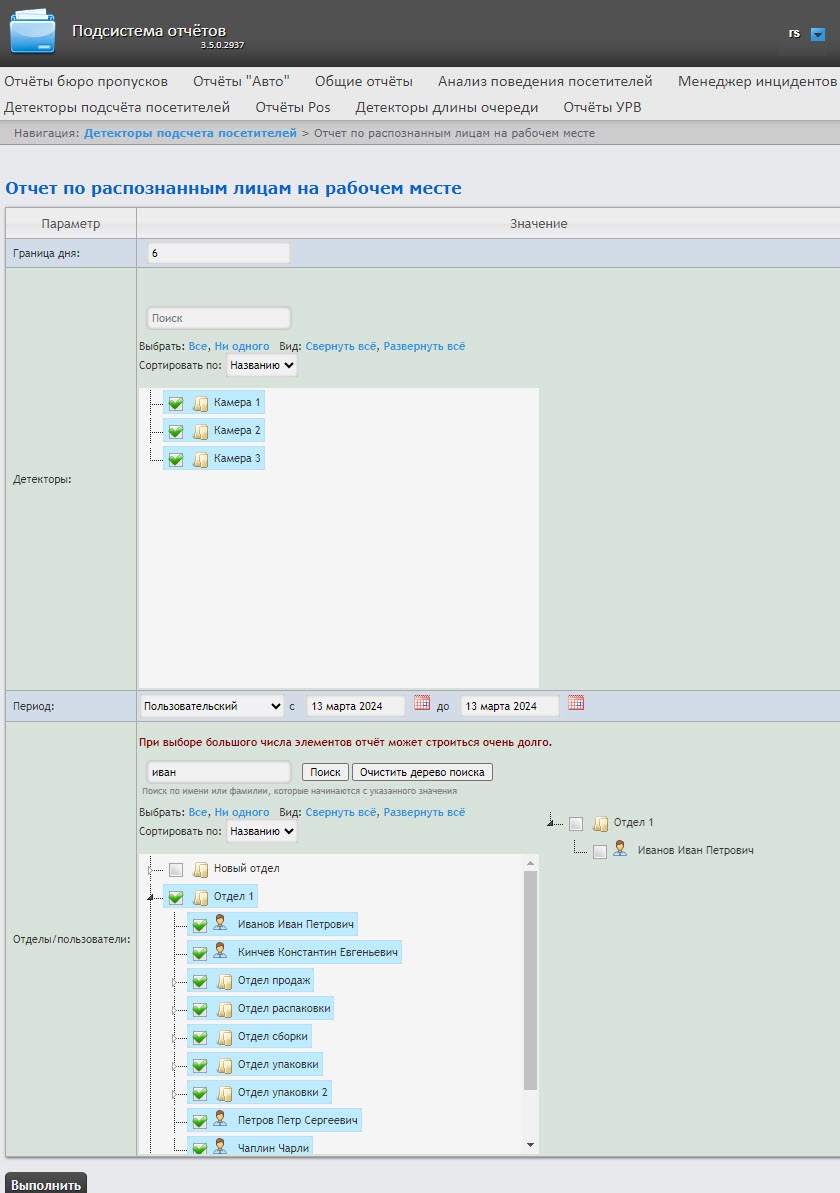Screen dimensions: 840x1193
Task: Click folder icon next to Камера 1
Action: click(x=200, y=403)
